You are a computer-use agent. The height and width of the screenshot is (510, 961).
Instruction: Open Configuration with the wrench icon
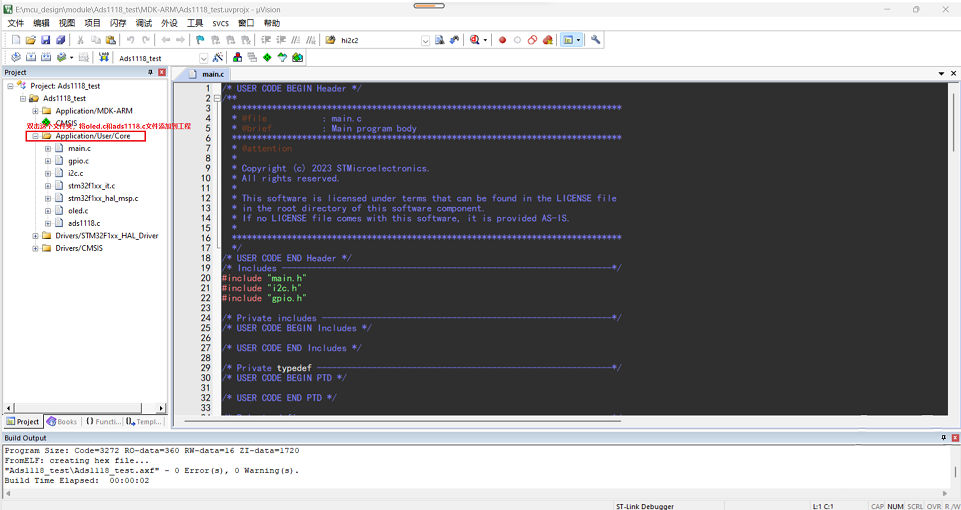(x=595, y=40)
